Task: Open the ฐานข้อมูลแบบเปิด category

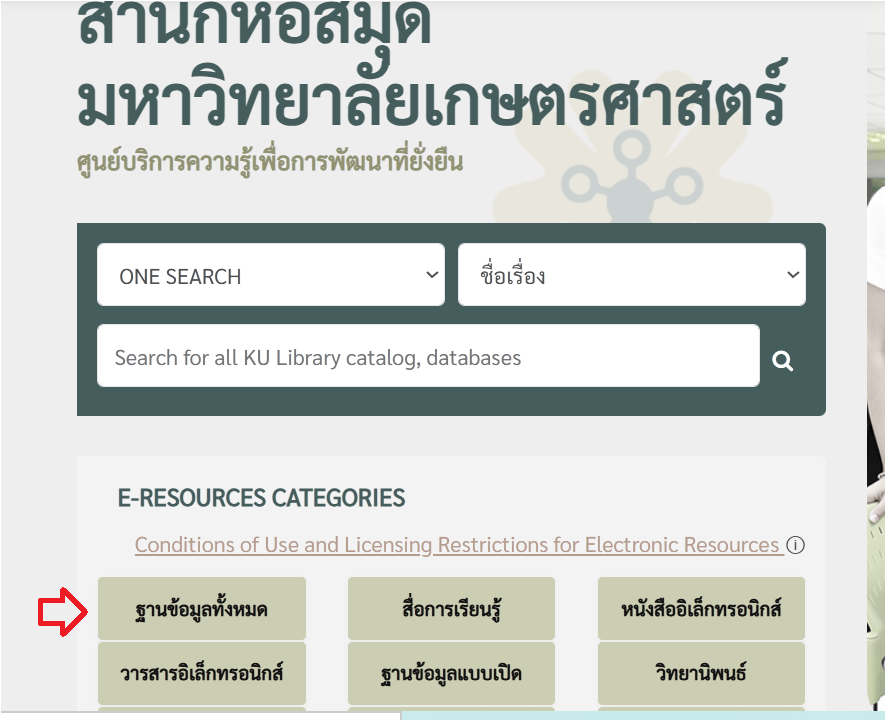Action: [451, 673]
